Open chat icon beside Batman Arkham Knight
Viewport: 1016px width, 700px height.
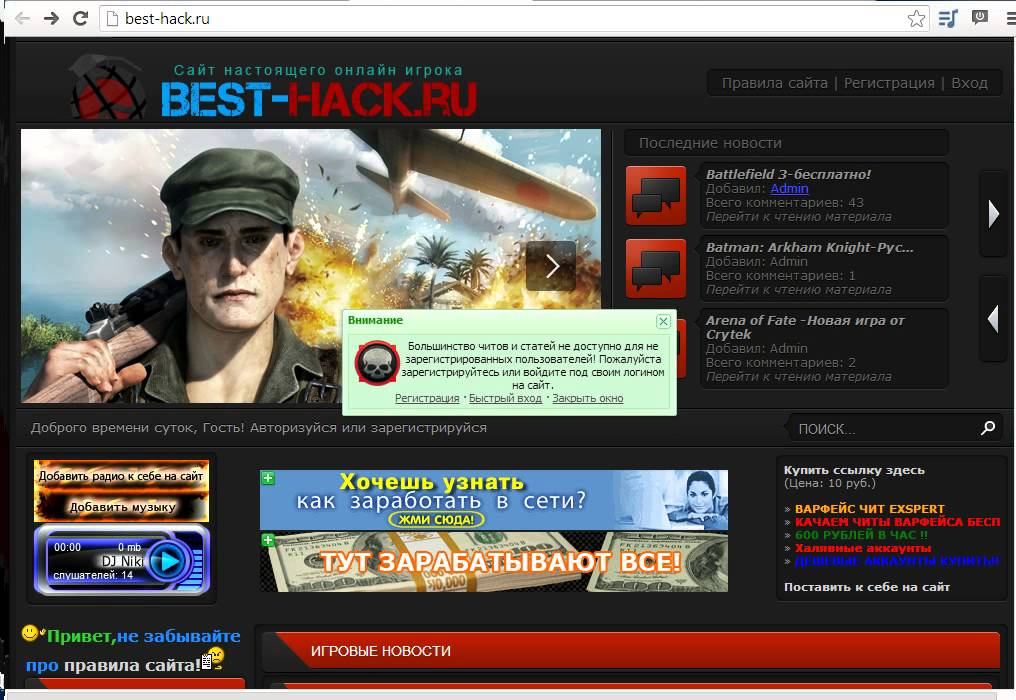(x=656, y=268)
